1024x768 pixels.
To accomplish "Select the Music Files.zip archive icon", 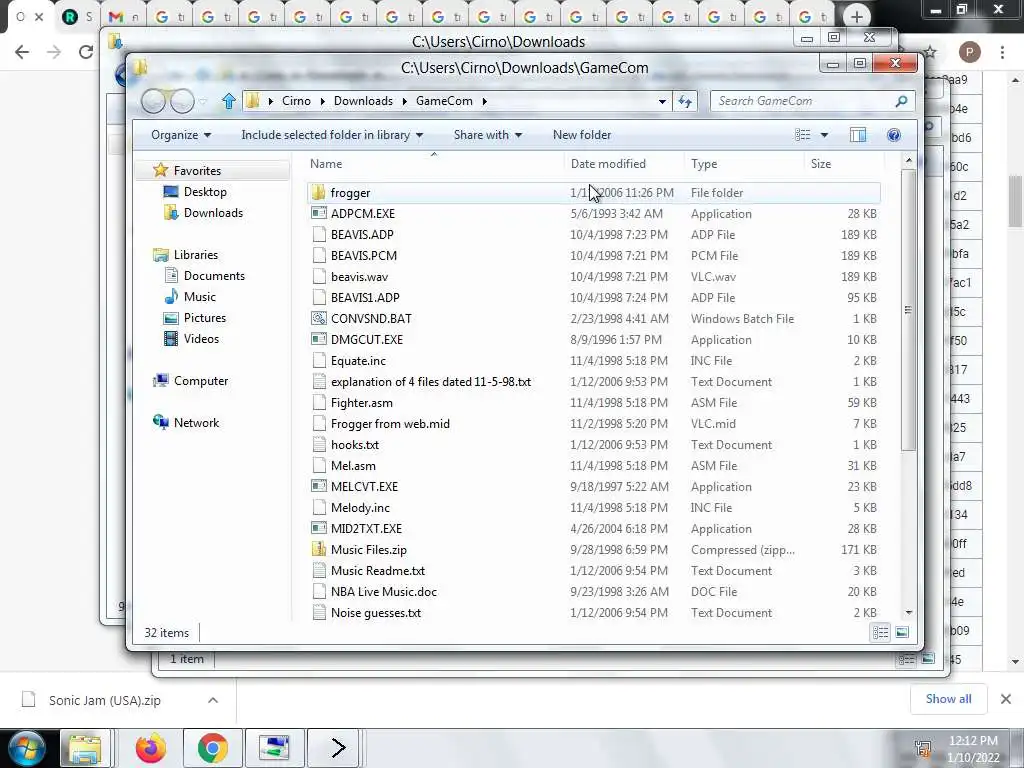I will pos(319,549).
